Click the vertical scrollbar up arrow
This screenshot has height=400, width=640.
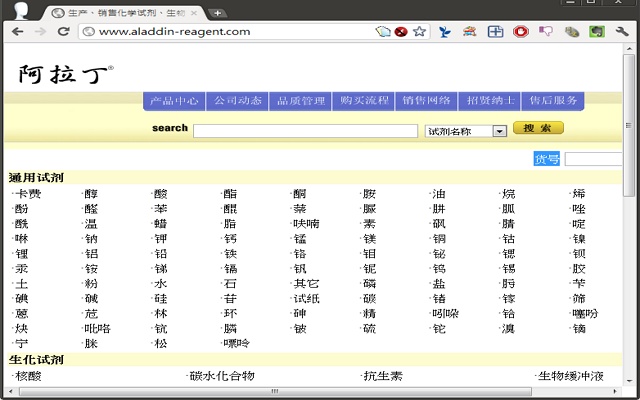tap(629, 48)
